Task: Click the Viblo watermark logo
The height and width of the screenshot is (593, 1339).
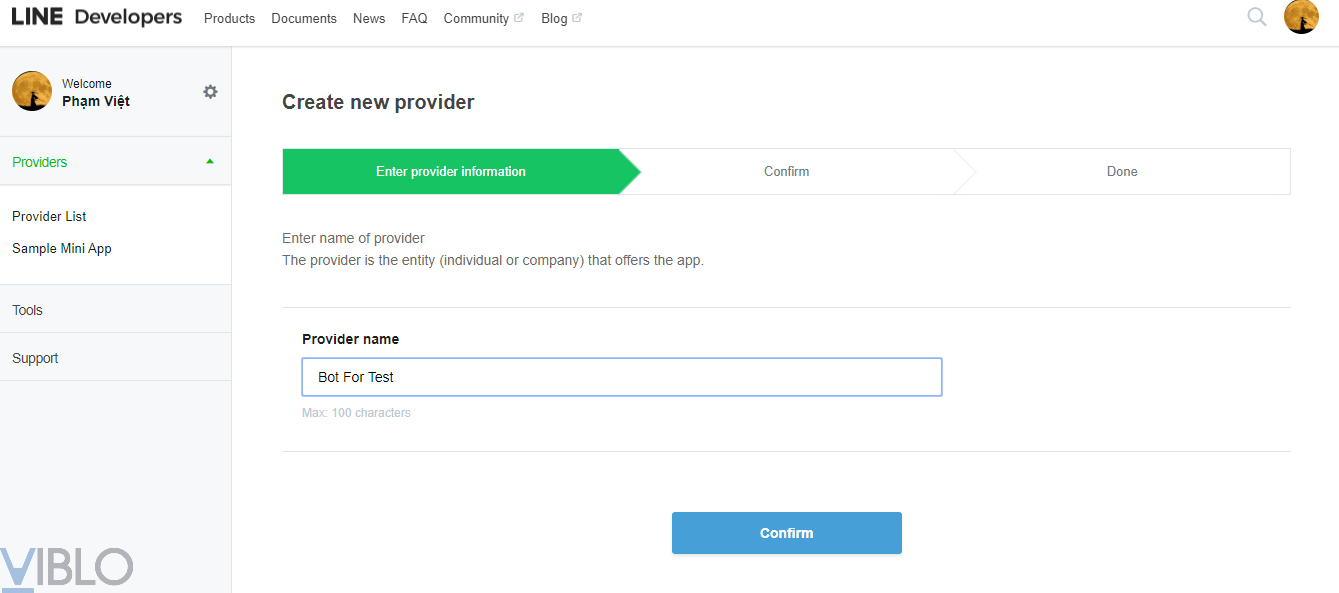Action: coord(66,567)
